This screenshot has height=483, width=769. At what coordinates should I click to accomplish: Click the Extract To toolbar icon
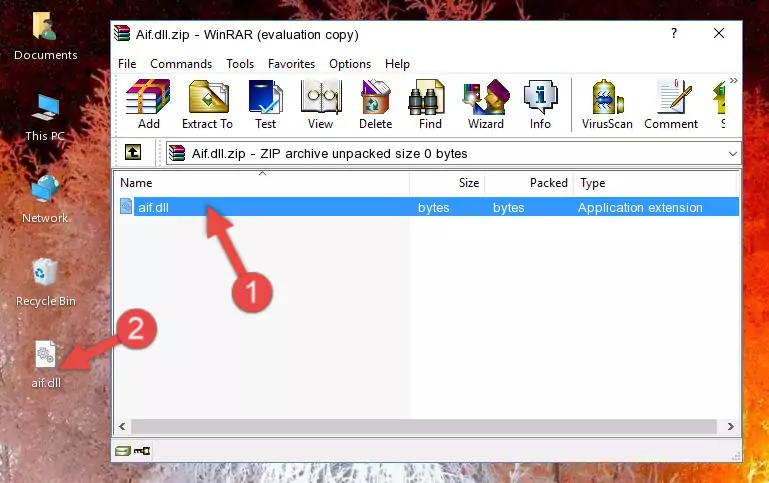207,104
